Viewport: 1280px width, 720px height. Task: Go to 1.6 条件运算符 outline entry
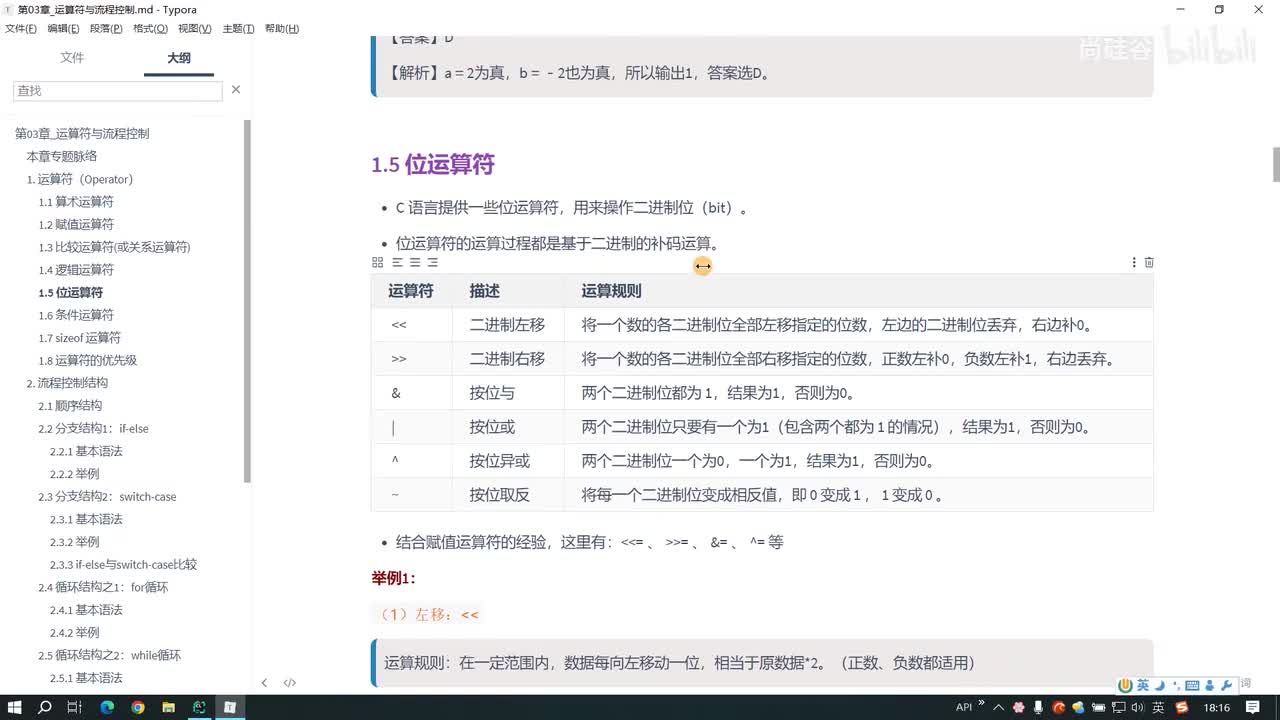[x=76, y=315]
